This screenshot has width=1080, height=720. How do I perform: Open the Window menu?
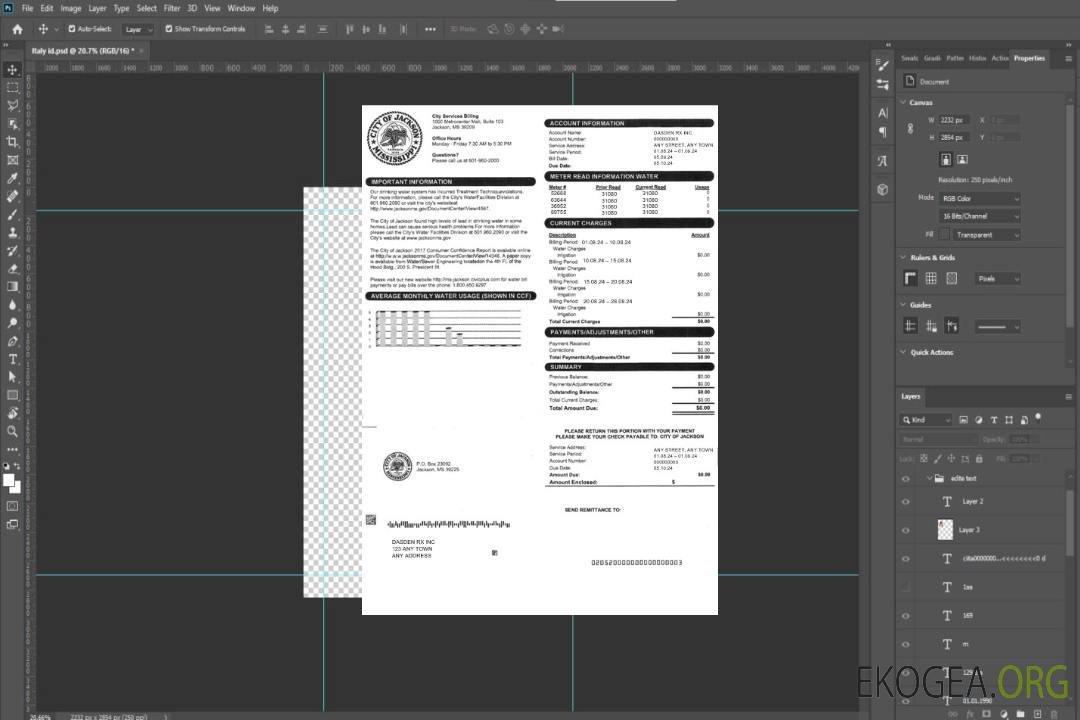coord(241,8)
